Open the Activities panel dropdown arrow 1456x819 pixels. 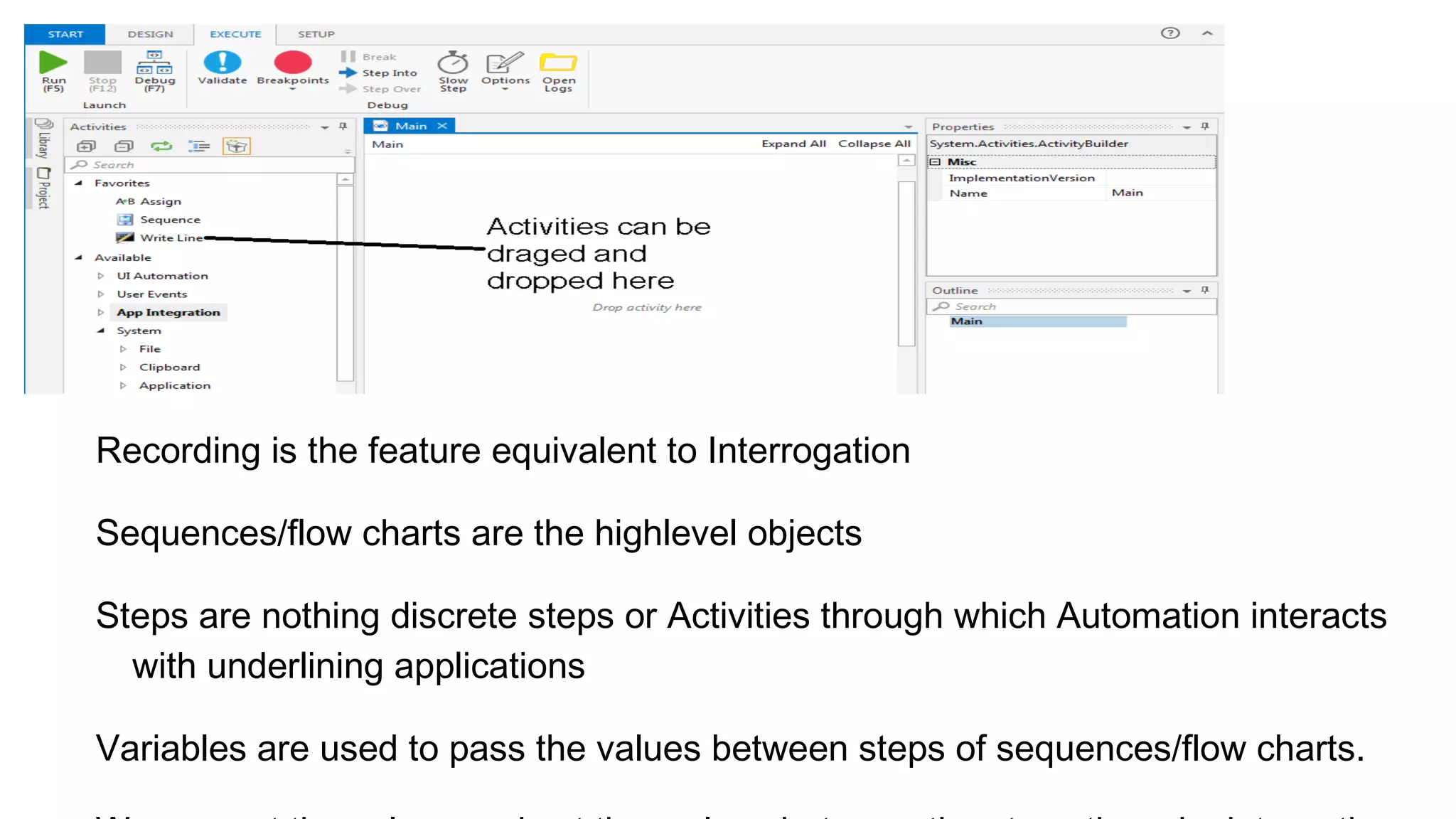coord(324,127)
